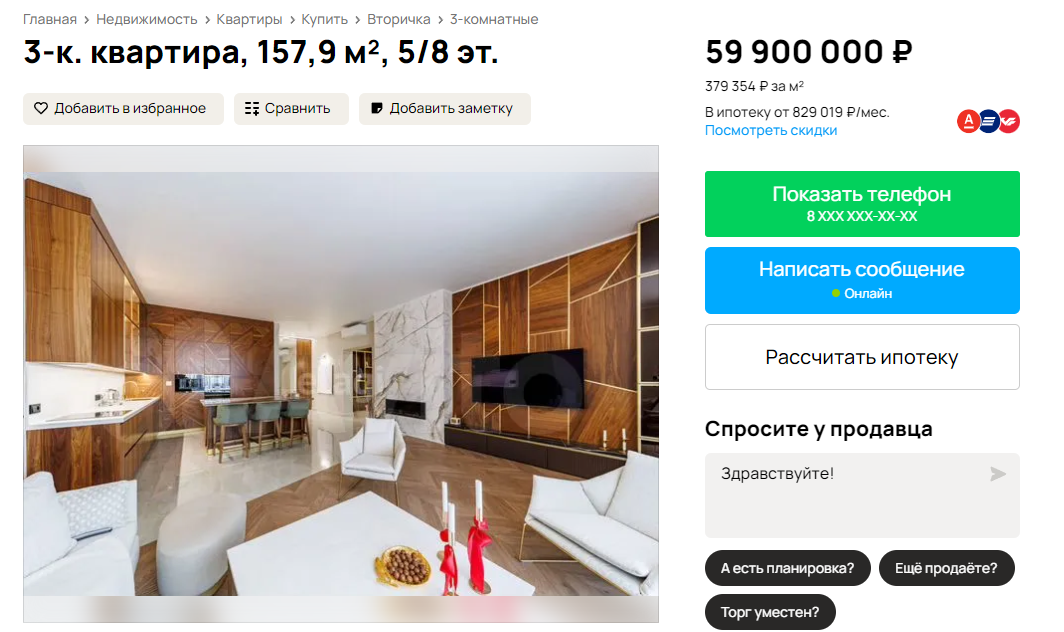Viewport: 1064px width, 632px height.
Task: Click the compare list icon next to Сравнить
Action: (252, 109)
